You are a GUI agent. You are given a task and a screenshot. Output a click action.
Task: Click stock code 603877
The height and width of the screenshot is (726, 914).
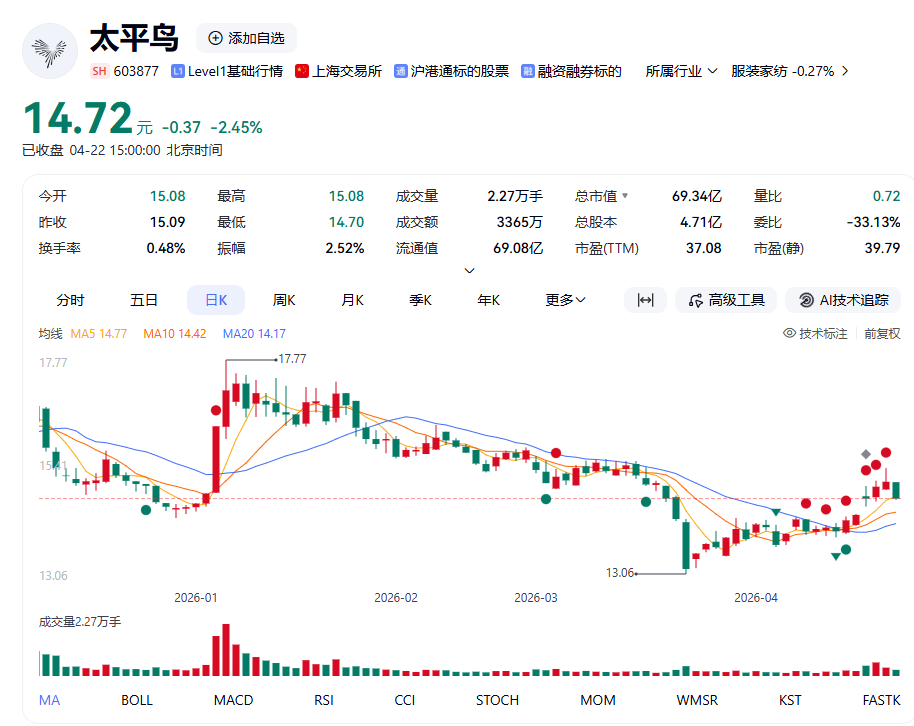click(x=136, y=71)
